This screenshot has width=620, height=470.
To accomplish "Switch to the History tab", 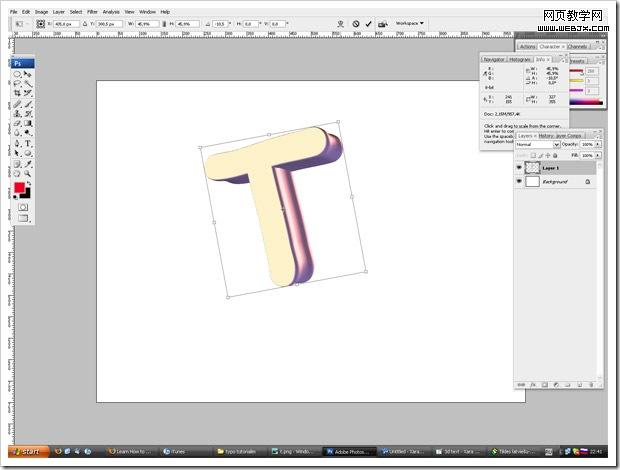I will pos(546,136).
